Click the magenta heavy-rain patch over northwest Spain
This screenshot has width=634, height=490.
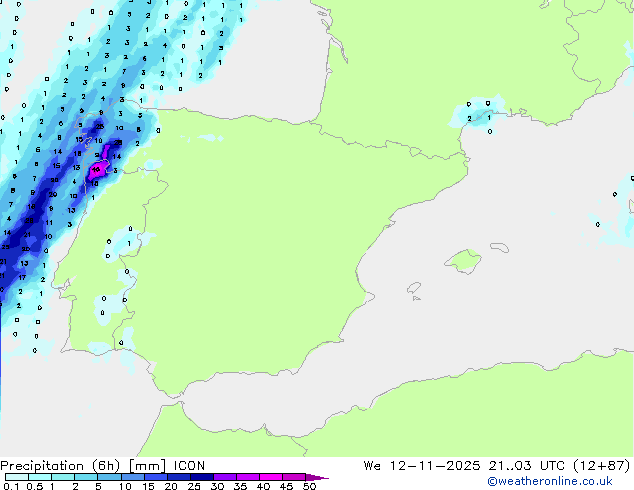point(99,169)
